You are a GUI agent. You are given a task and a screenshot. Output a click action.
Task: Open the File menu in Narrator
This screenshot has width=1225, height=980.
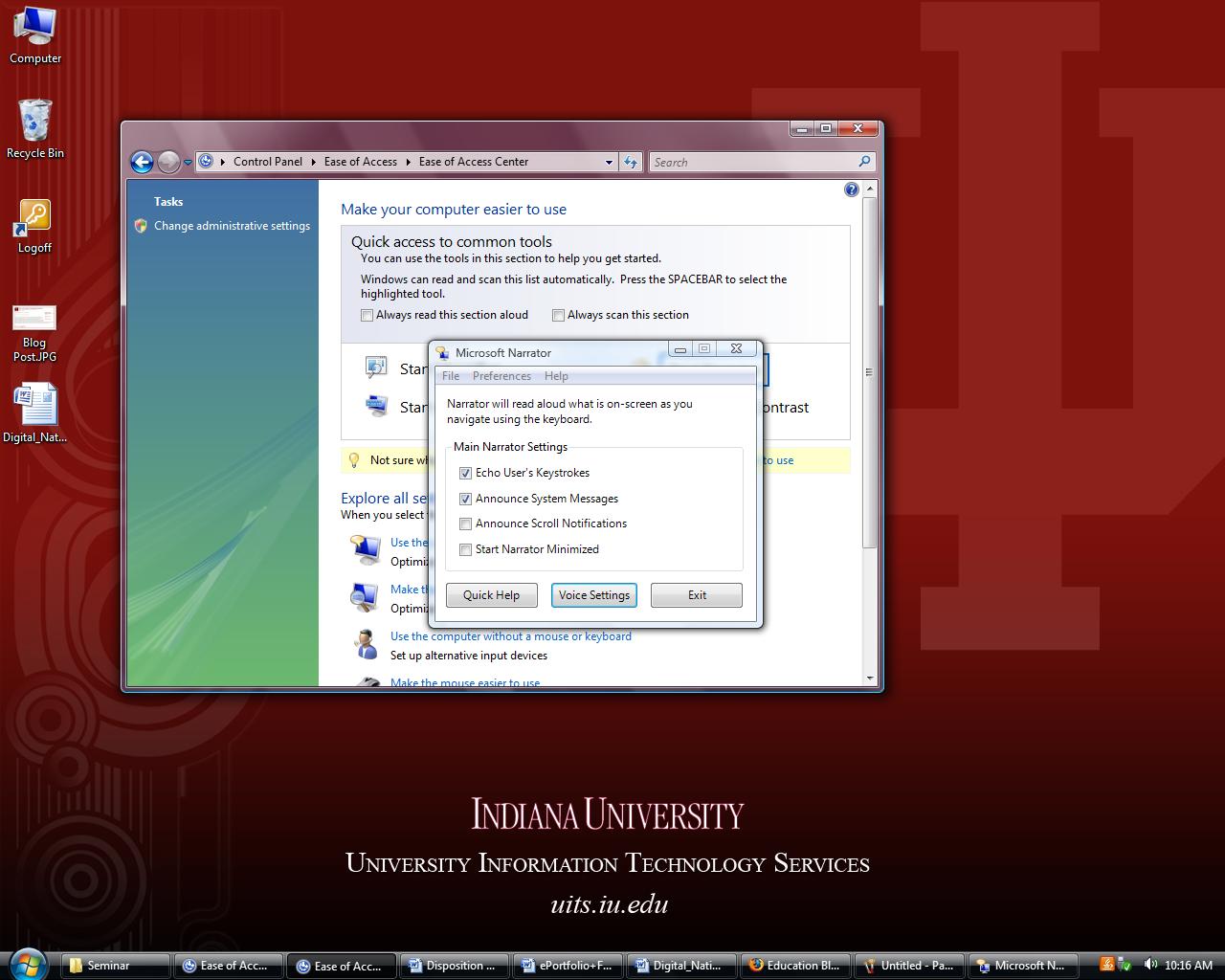pos(450,376)
